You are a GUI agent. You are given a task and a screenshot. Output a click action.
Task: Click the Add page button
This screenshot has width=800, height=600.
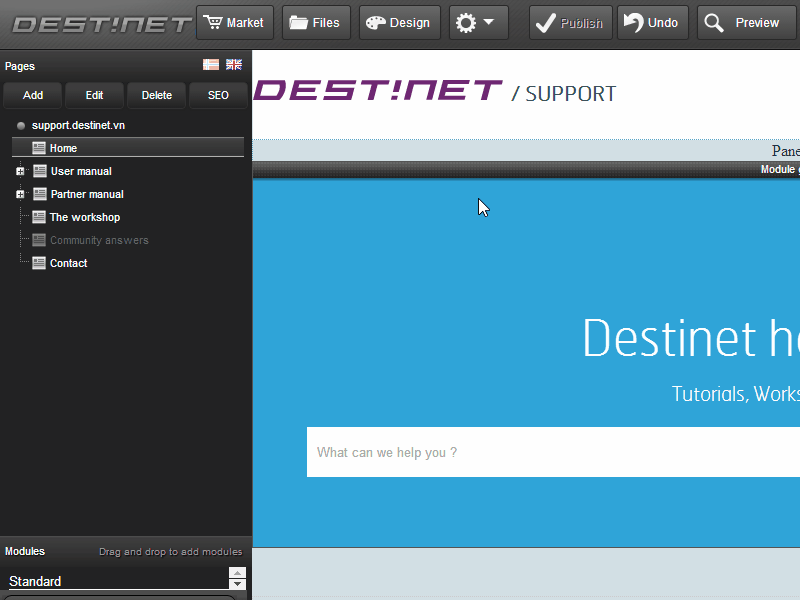point(33,96)
